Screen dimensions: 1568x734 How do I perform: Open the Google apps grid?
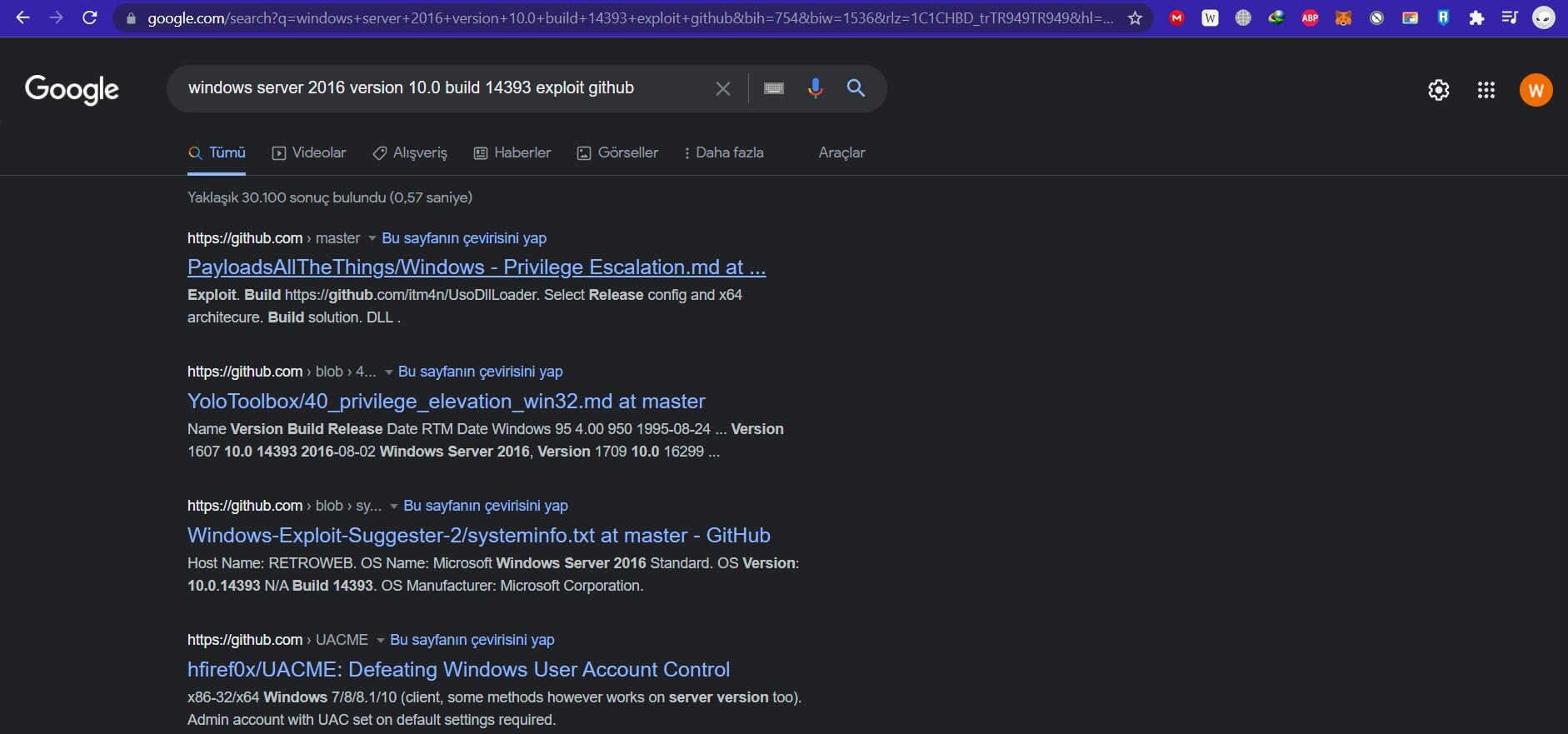coord(1486,90)
